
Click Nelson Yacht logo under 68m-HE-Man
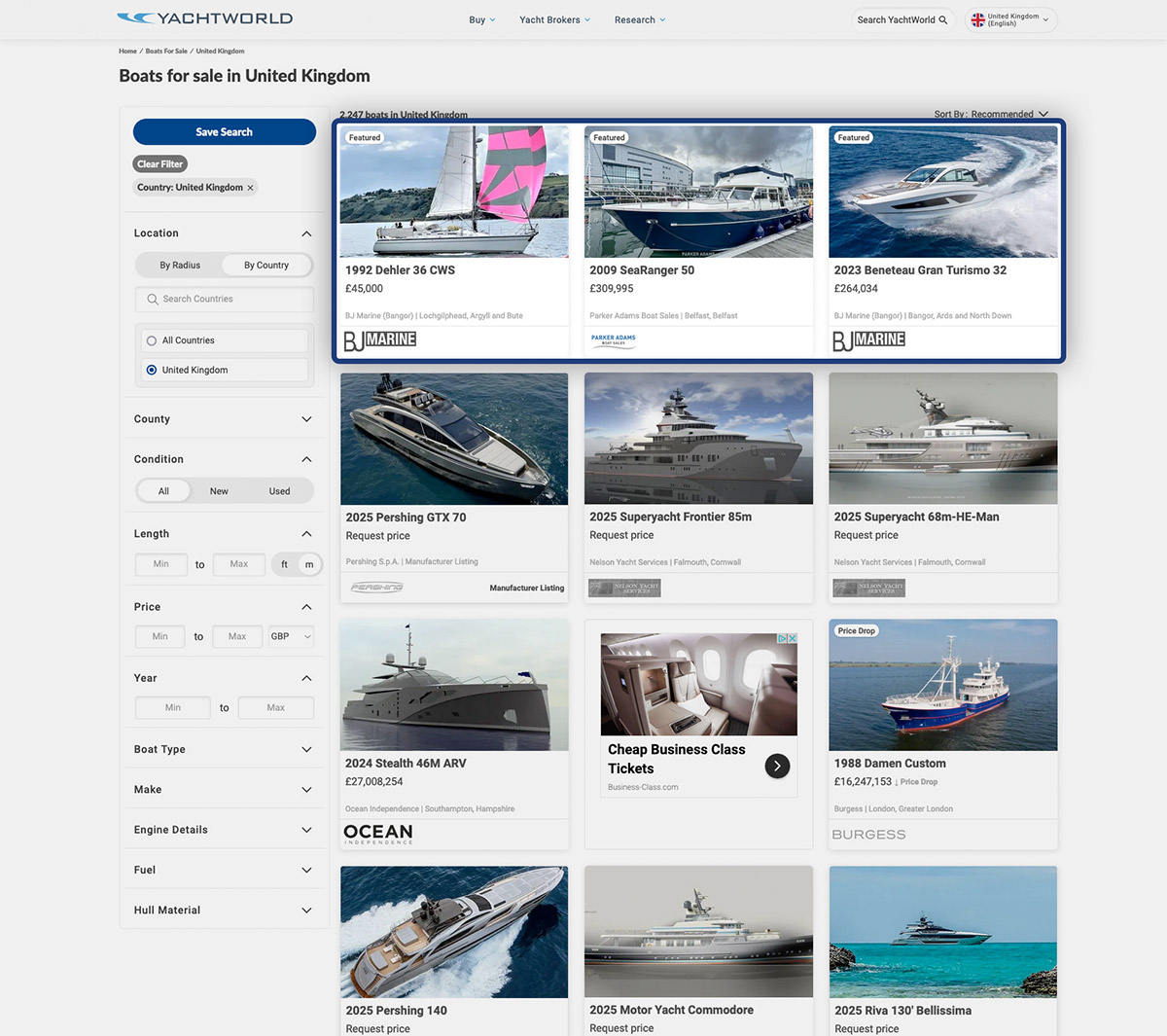869,588
